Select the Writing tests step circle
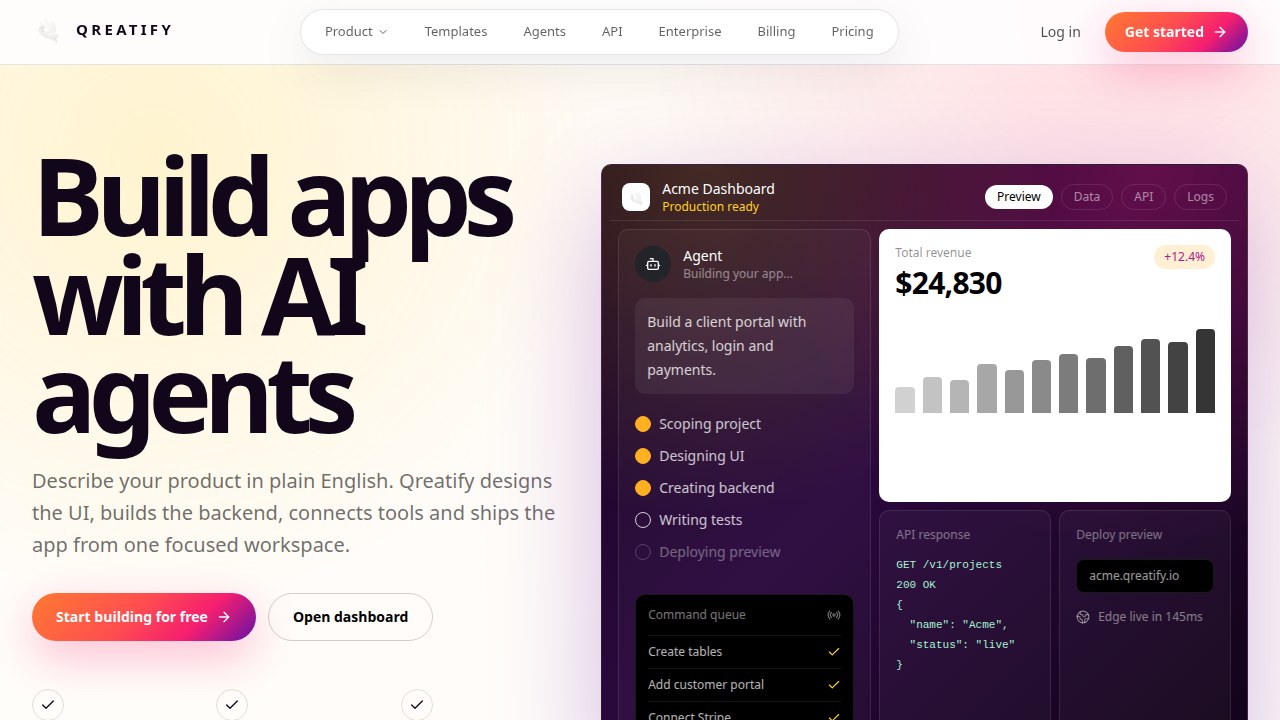The image size is (1280, 720). pos(643,520)
